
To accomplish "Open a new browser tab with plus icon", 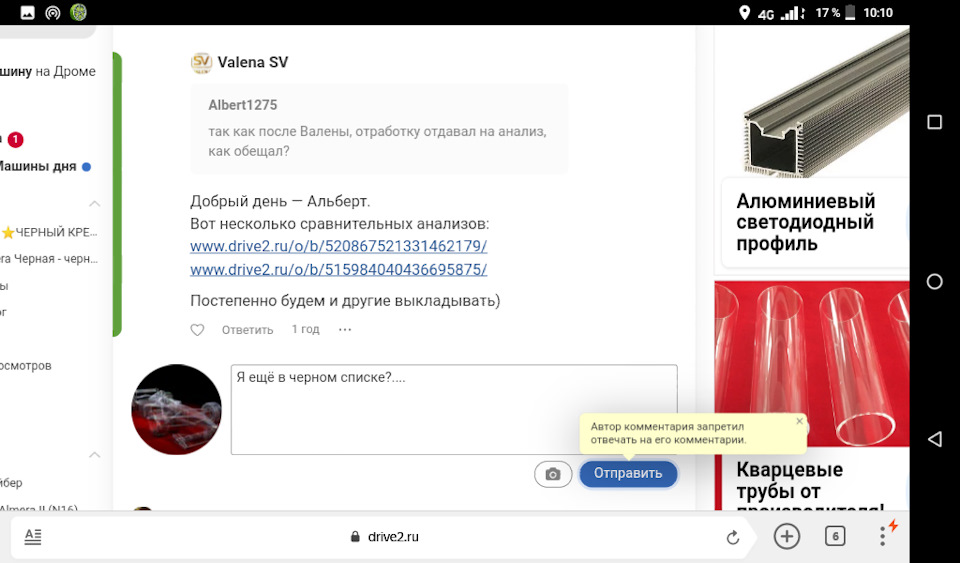I will tap(787, 537).
